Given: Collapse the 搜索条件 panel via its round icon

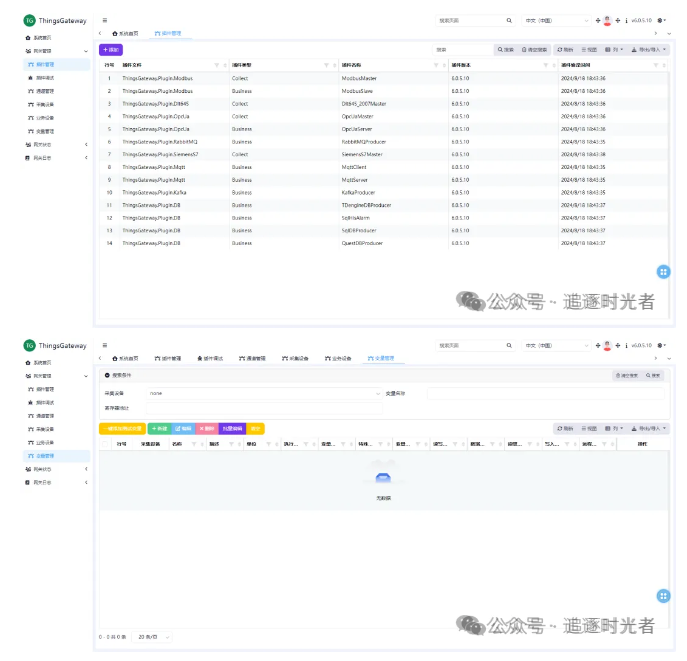Looking at the screenshot, I should [107, 375].
